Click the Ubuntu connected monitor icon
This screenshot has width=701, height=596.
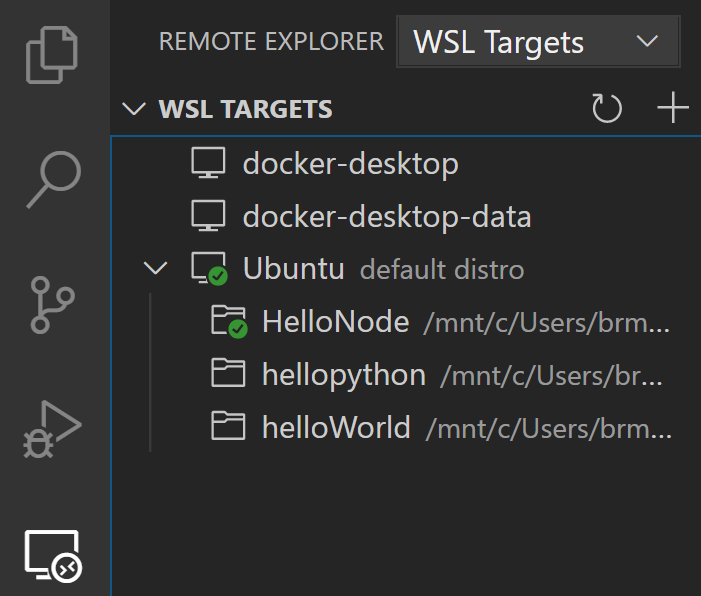(209, 269)
